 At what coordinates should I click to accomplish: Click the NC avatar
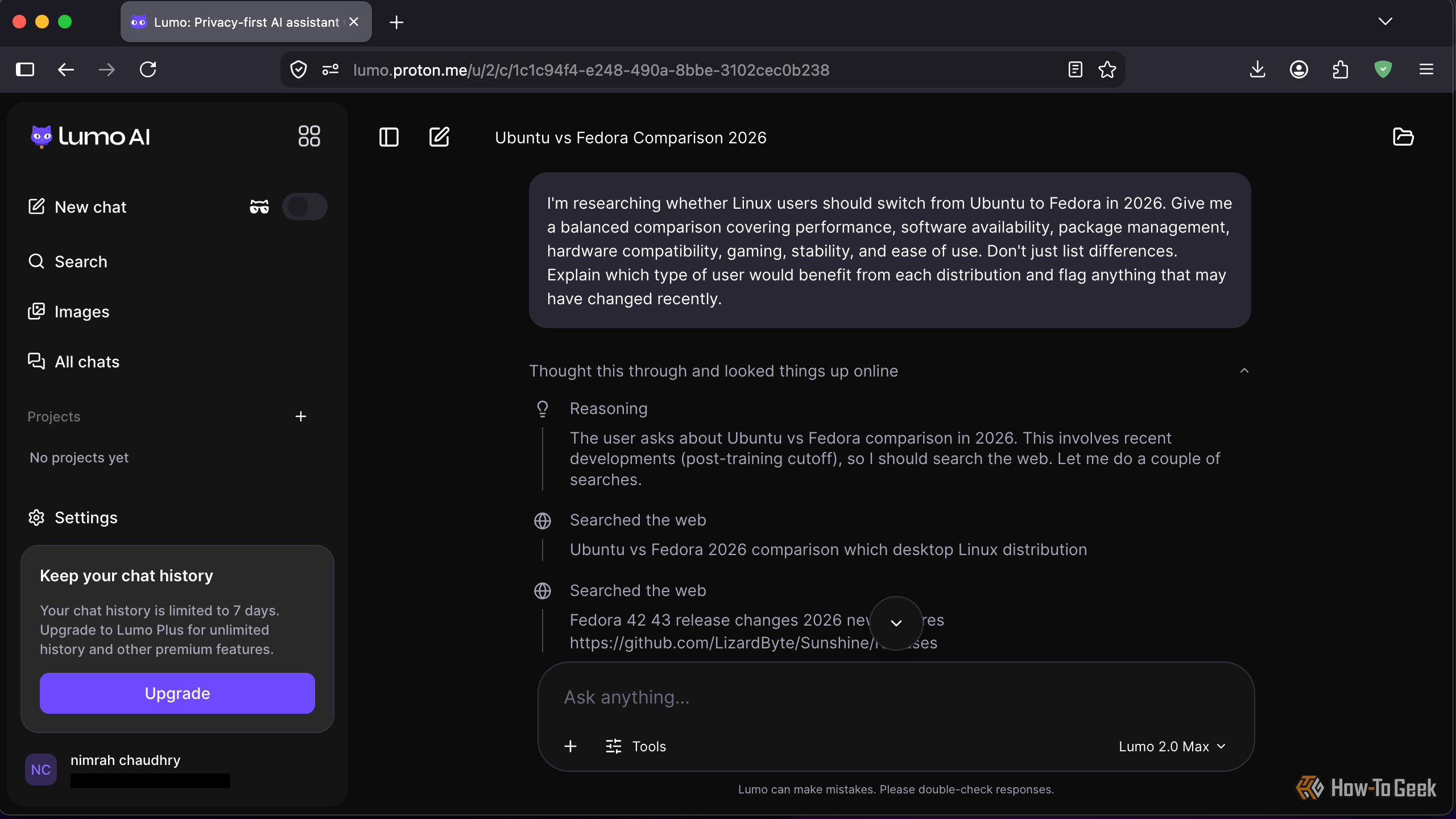tap(41, 770)
